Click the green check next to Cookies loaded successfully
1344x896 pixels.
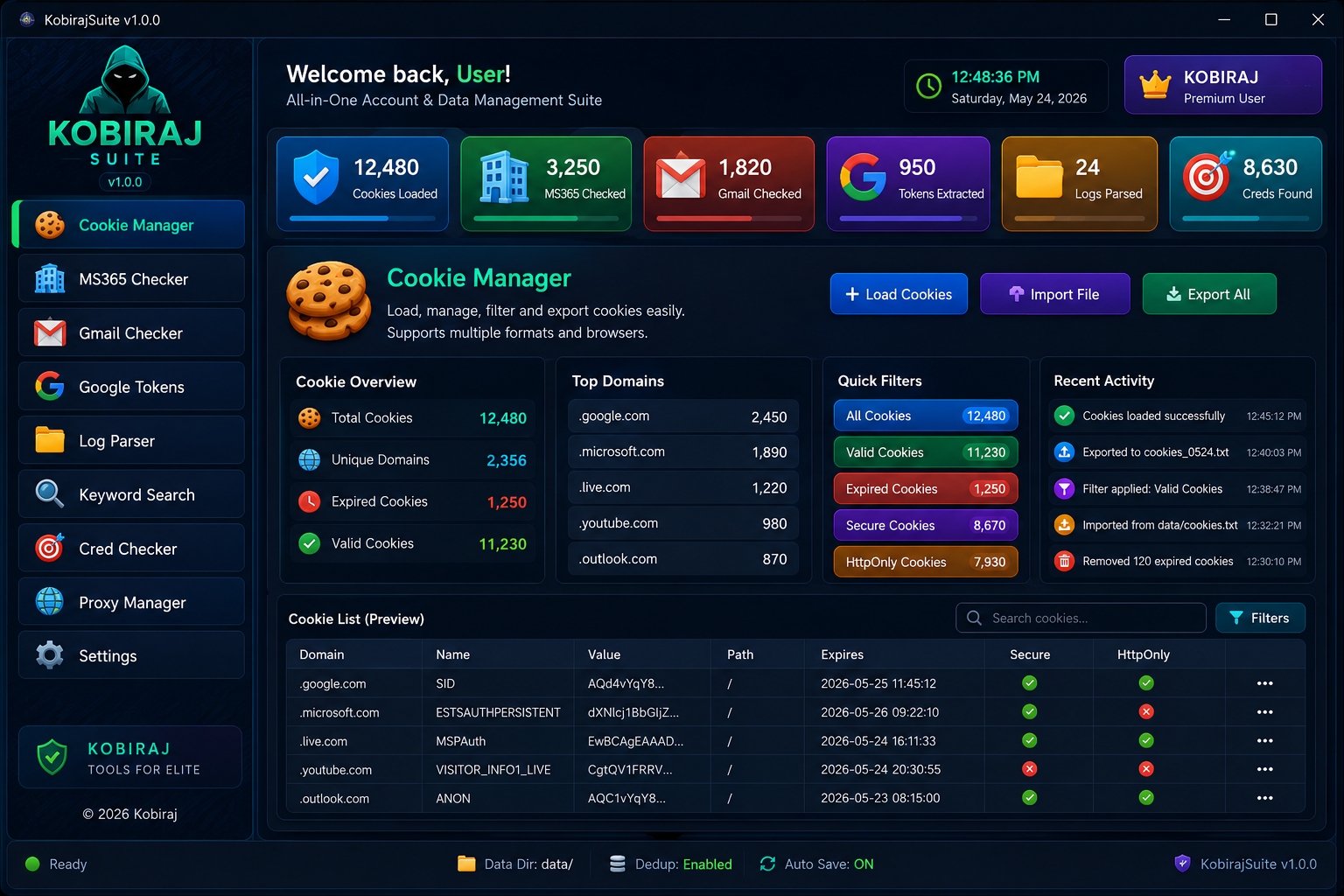point(1064,416)
